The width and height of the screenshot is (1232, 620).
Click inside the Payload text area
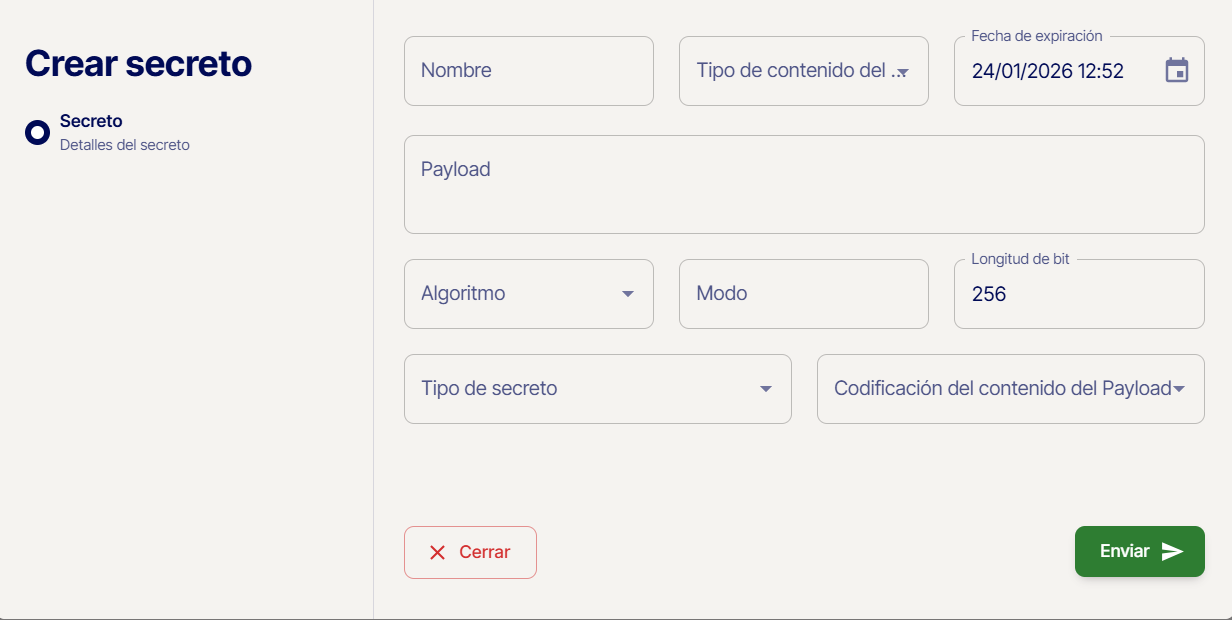pos(804,184)
